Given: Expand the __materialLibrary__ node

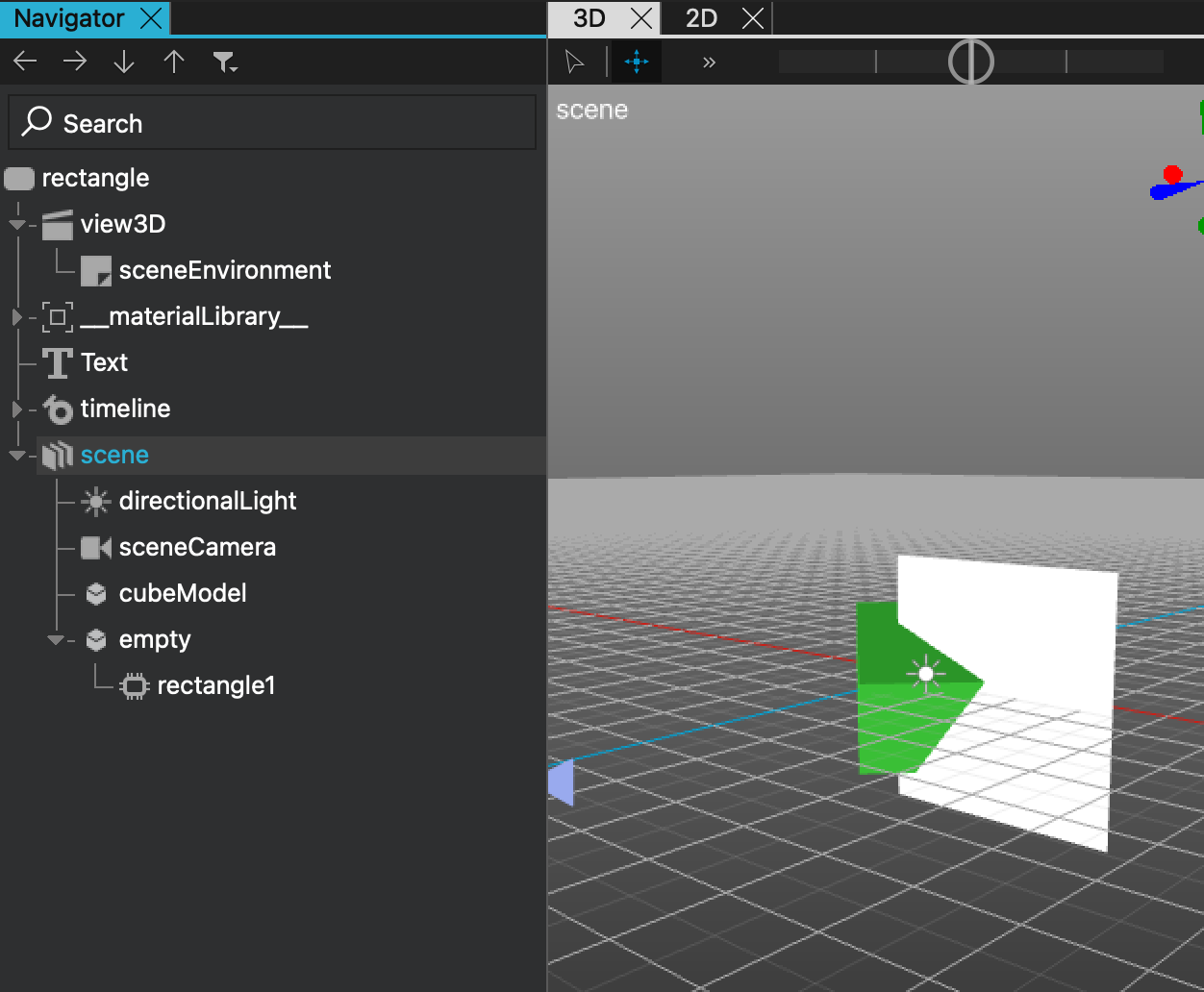Looking at the screenshot, I should (x=16, y=317).
